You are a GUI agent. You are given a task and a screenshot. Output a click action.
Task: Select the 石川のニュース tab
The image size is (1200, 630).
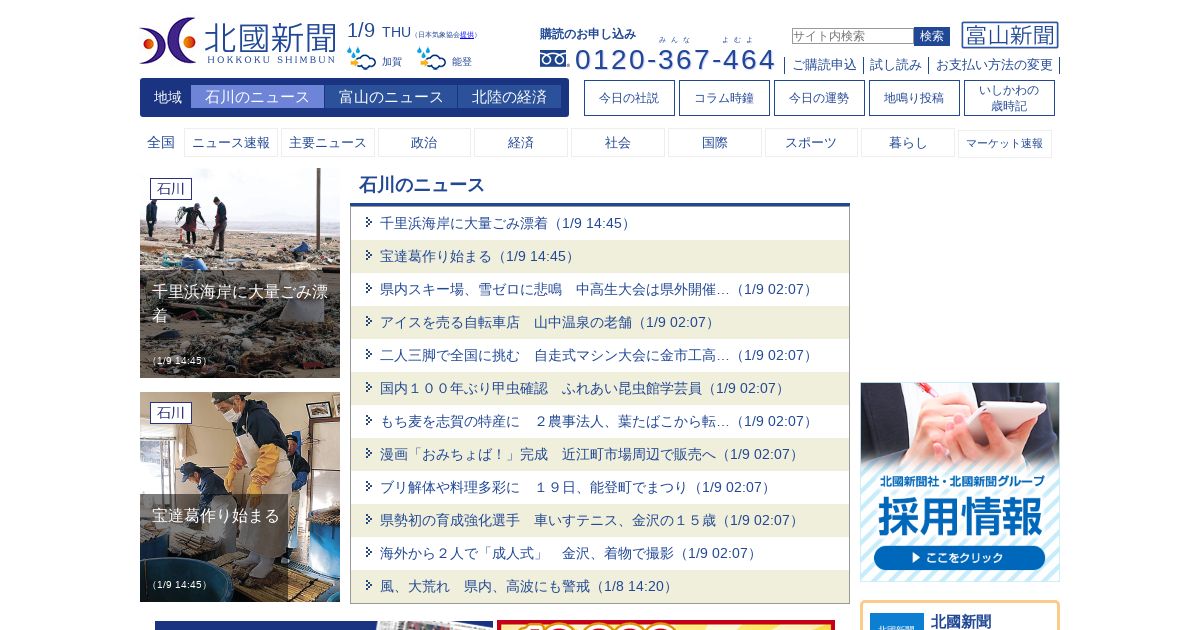[x=257, y=97]
